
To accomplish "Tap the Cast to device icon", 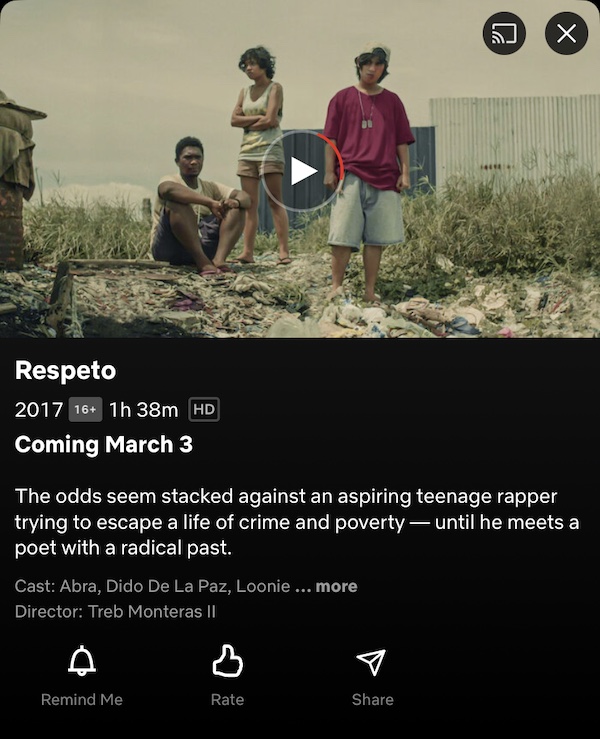I will pos(504,33).
